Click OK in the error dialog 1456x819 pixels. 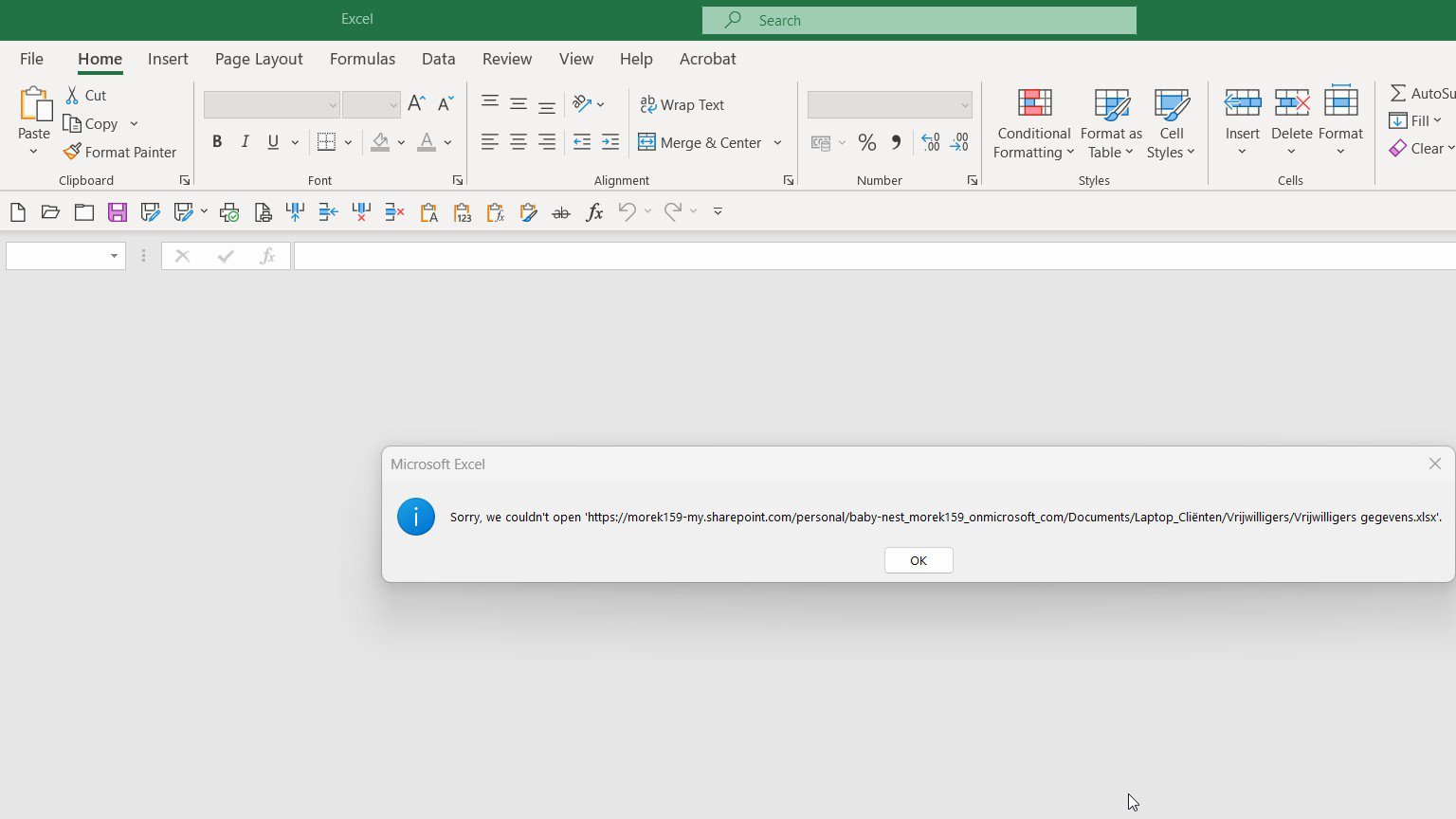click(x=919, y=560)
